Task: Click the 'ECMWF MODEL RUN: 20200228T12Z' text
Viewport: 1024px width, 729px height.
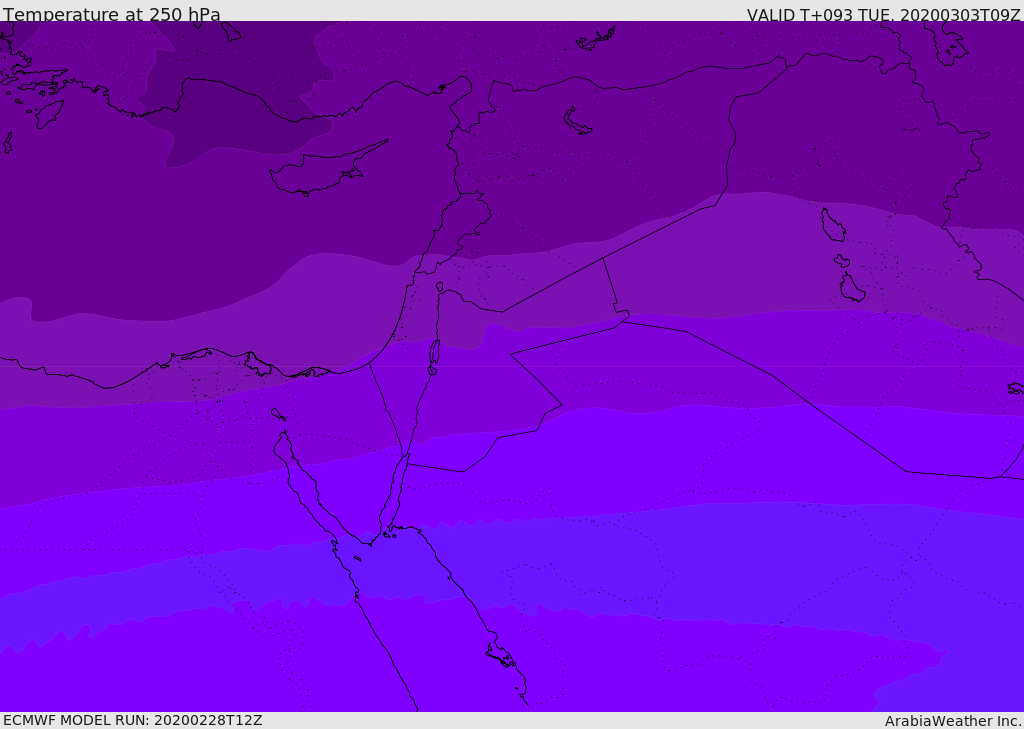Action: pyautogui.click(x=133, y=720)
